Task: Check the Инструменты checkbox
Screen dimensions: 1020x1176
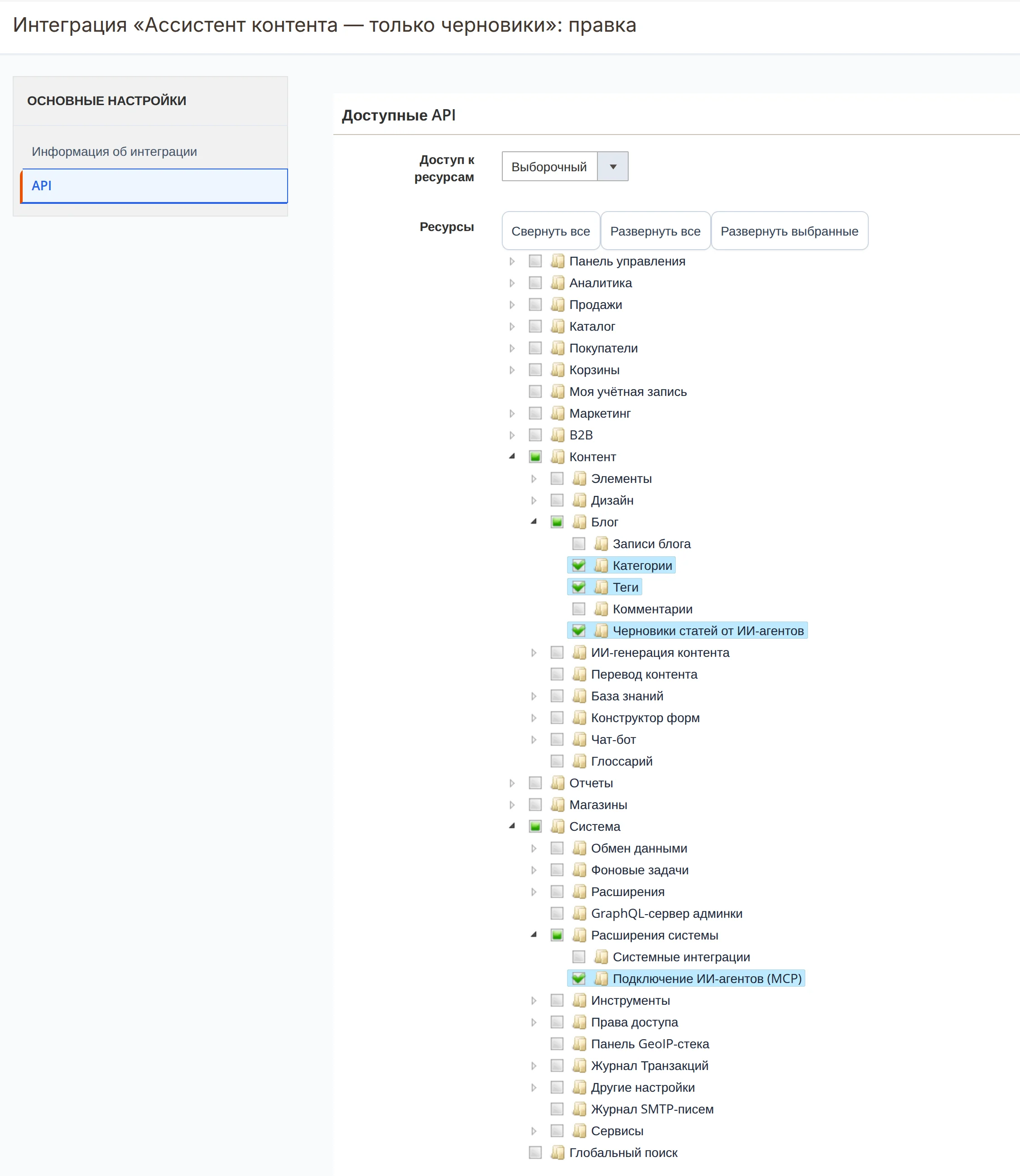Action: pyautogui.click(x=557, y=1000)
